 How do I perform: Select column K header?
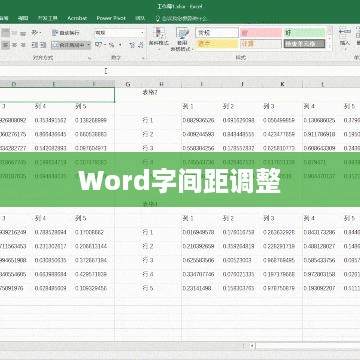282,84
